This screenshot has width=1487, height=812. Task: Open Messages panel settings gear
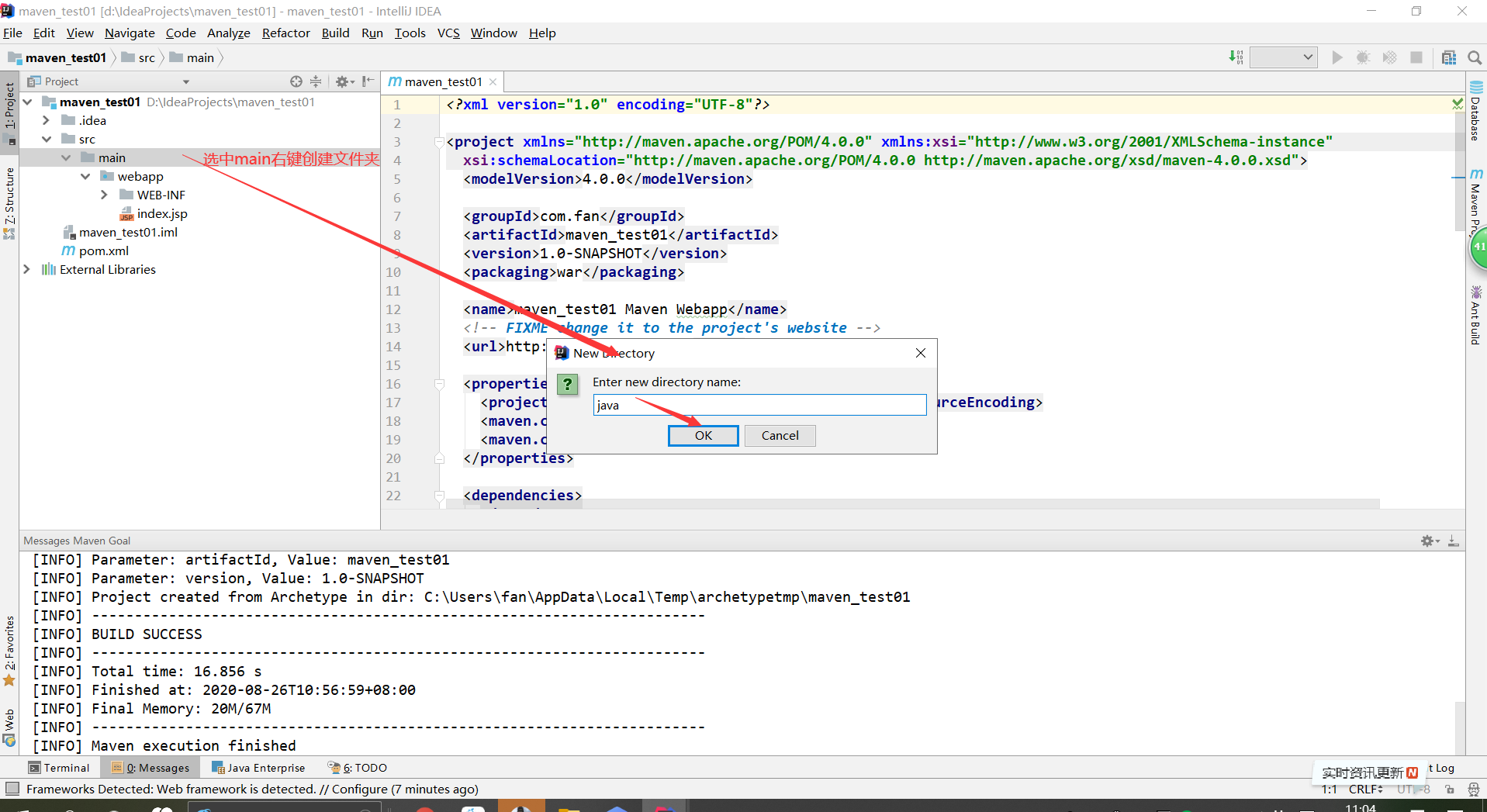pos(1430,541)
